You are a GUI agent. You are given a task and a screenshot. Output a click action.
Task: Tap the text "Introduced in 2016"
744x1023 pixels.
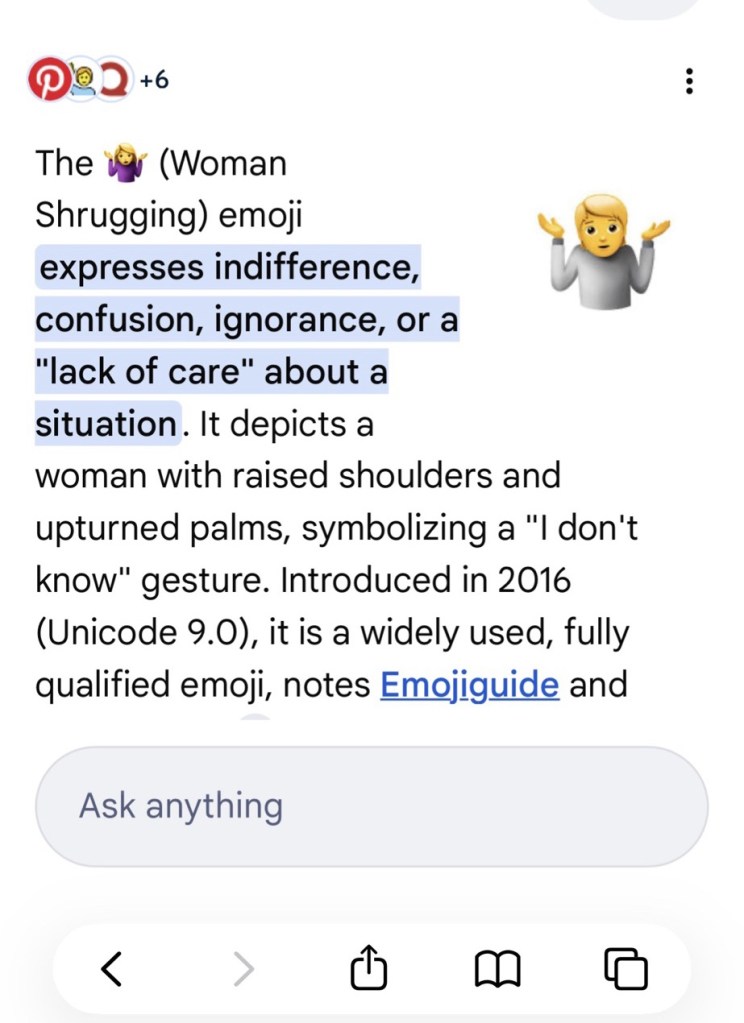pyautogui.click(x=425, y=580)
